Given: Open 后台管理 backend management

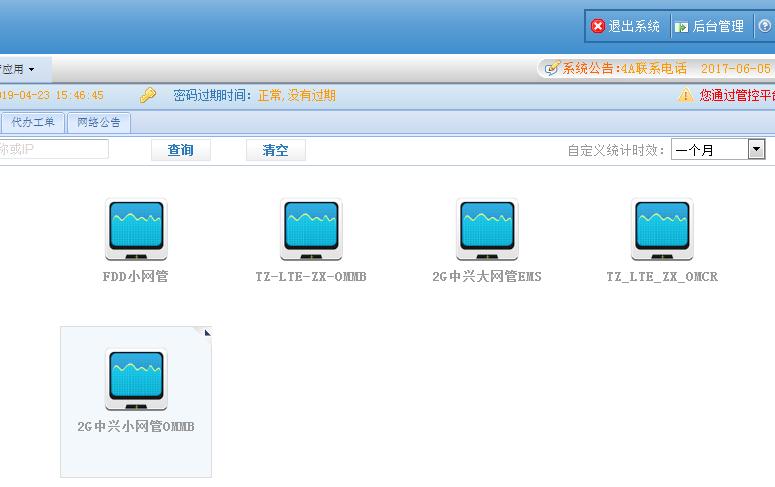Looking at the screenshot, I should pos(718,26).
